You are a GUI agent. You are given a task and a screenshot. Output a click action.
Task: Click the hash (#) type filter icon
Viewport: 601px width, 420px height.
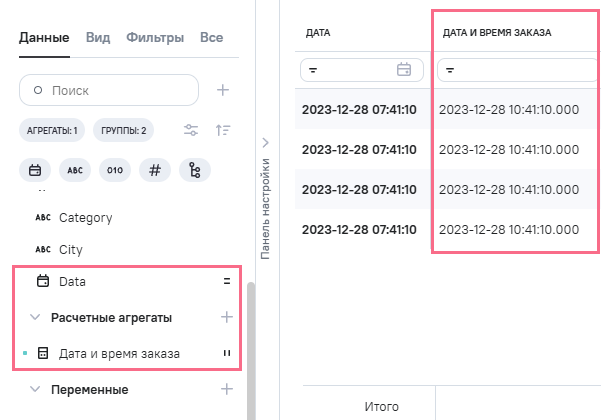[x=155, y=170]
